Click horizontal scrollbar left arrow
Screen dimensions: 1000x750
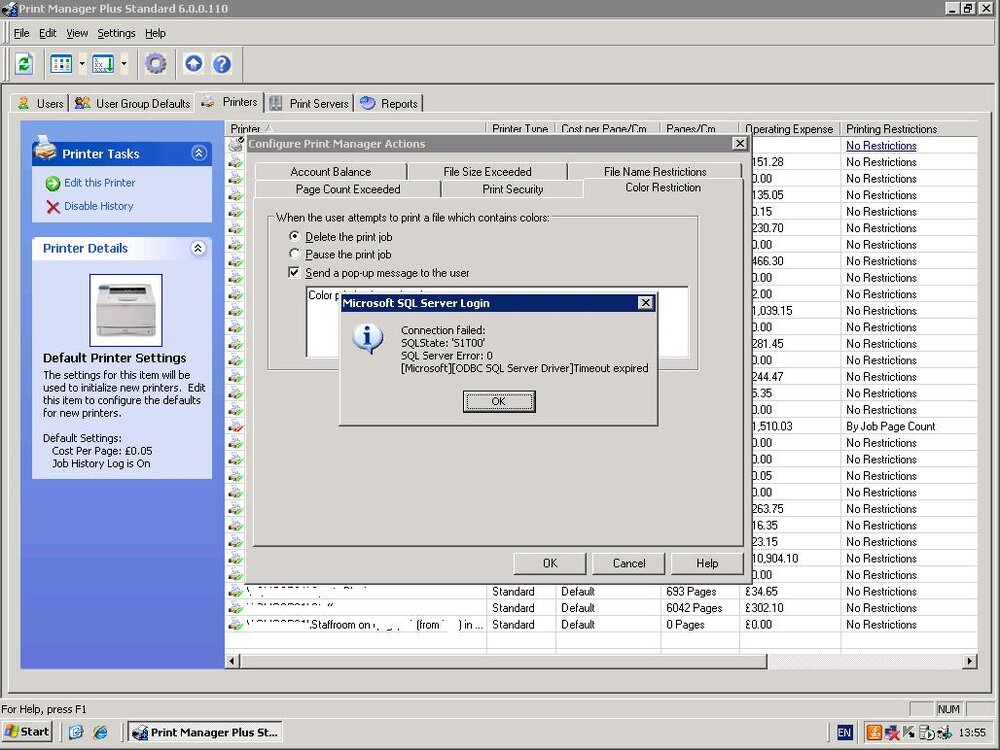pos(233,661)
